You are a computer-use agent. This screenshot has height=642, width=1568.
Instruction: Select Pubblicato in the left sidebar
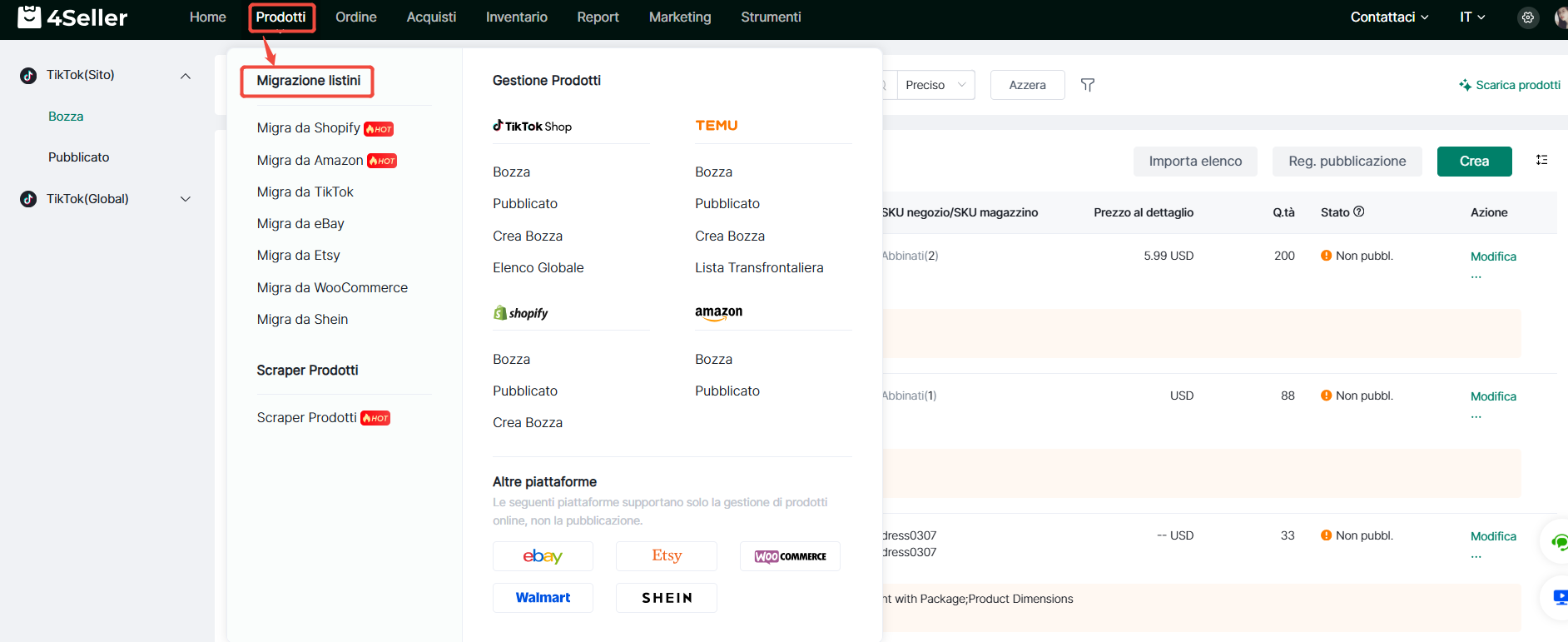click(79, 157)
